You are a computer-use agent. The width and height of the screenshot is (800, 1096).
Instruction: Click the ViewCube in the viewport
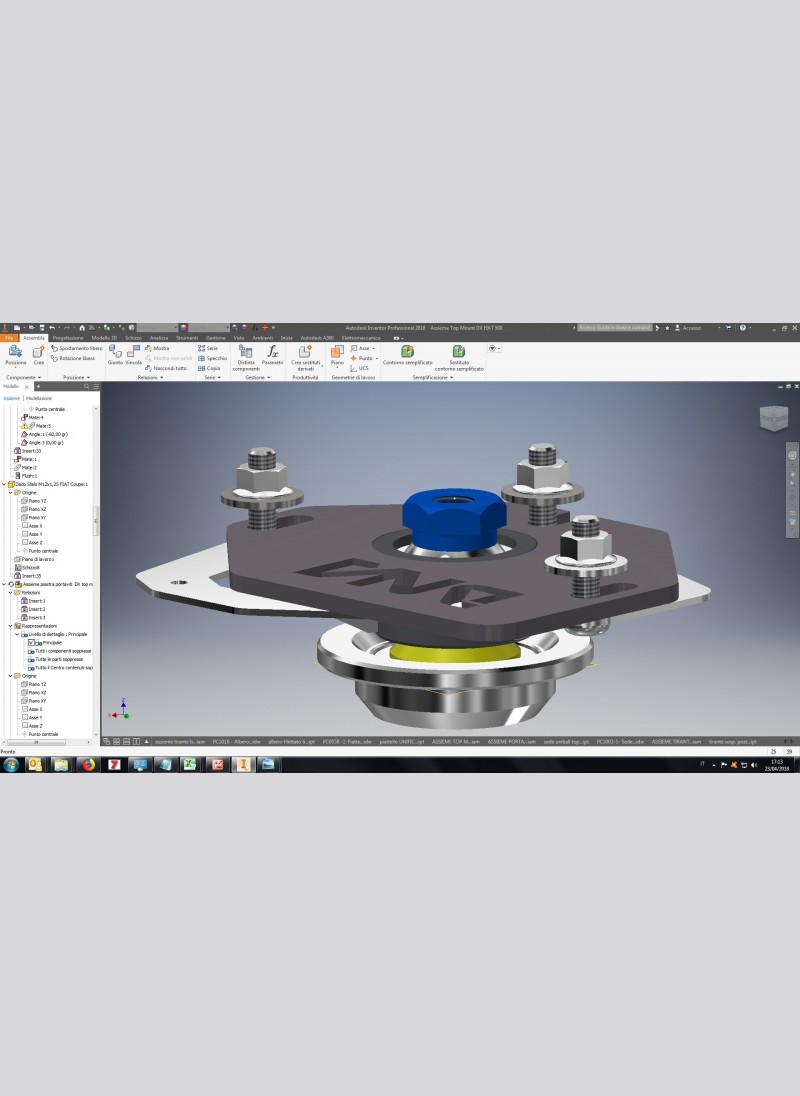coord(772,416)
